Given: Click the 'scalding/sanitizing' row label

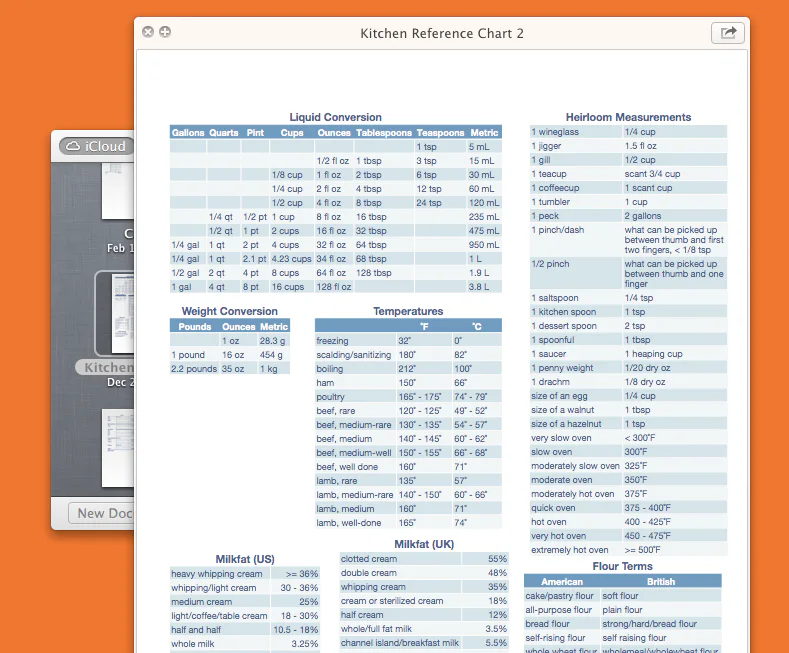Looking at the screenshot, I should pos(354,355).
